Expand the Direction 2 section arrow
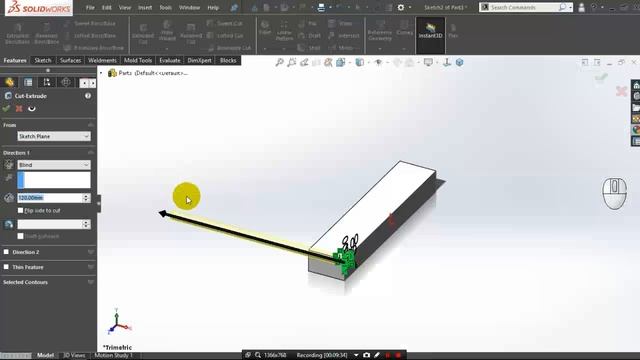This screenshot has height=360, width=640. pos(91,252)
